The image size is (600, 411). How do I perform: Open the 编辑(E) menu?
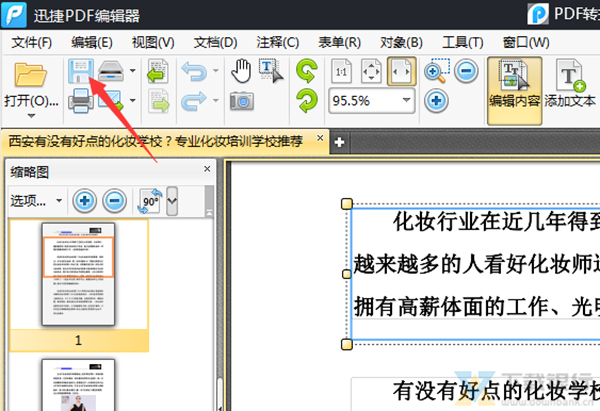[x=92, y=42]
